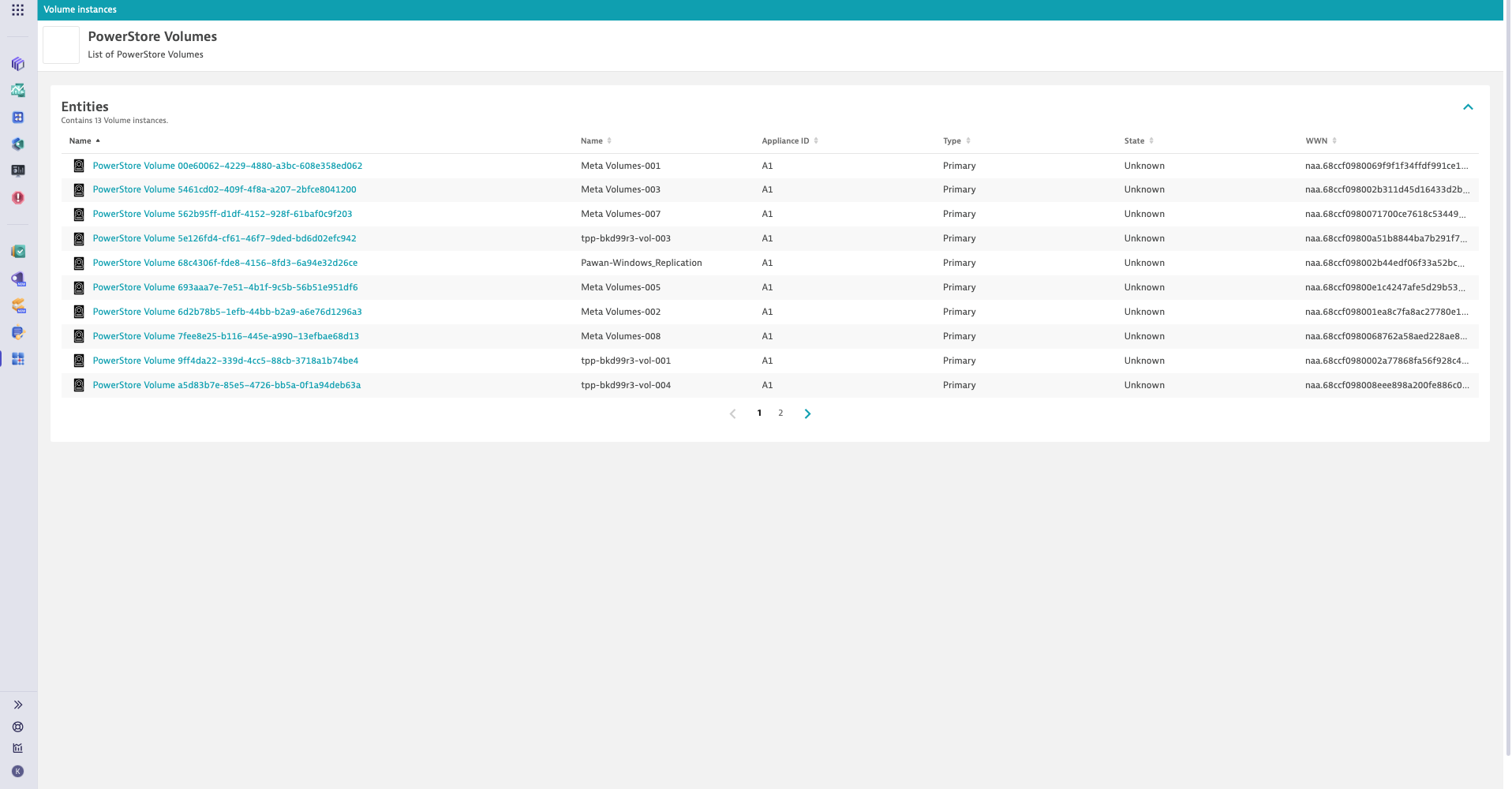Open PowerStore Volume 68c4306f link

225,263
